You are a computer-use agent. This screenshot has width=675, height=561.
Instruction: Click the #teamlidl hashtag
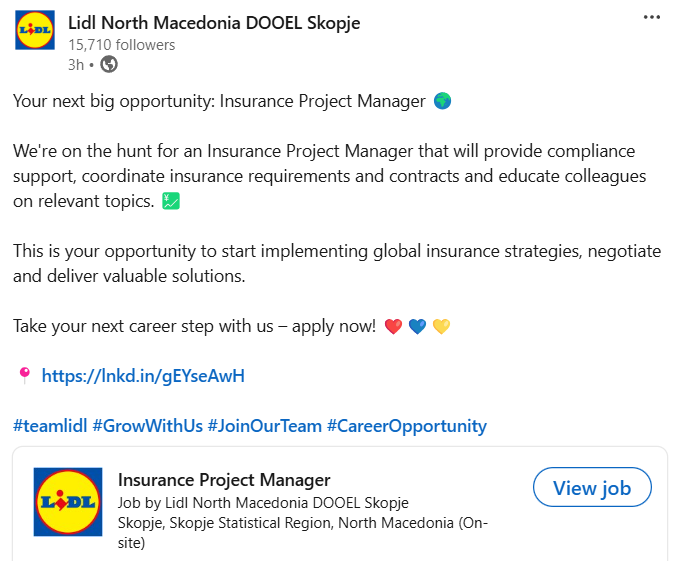pos(49,426)
